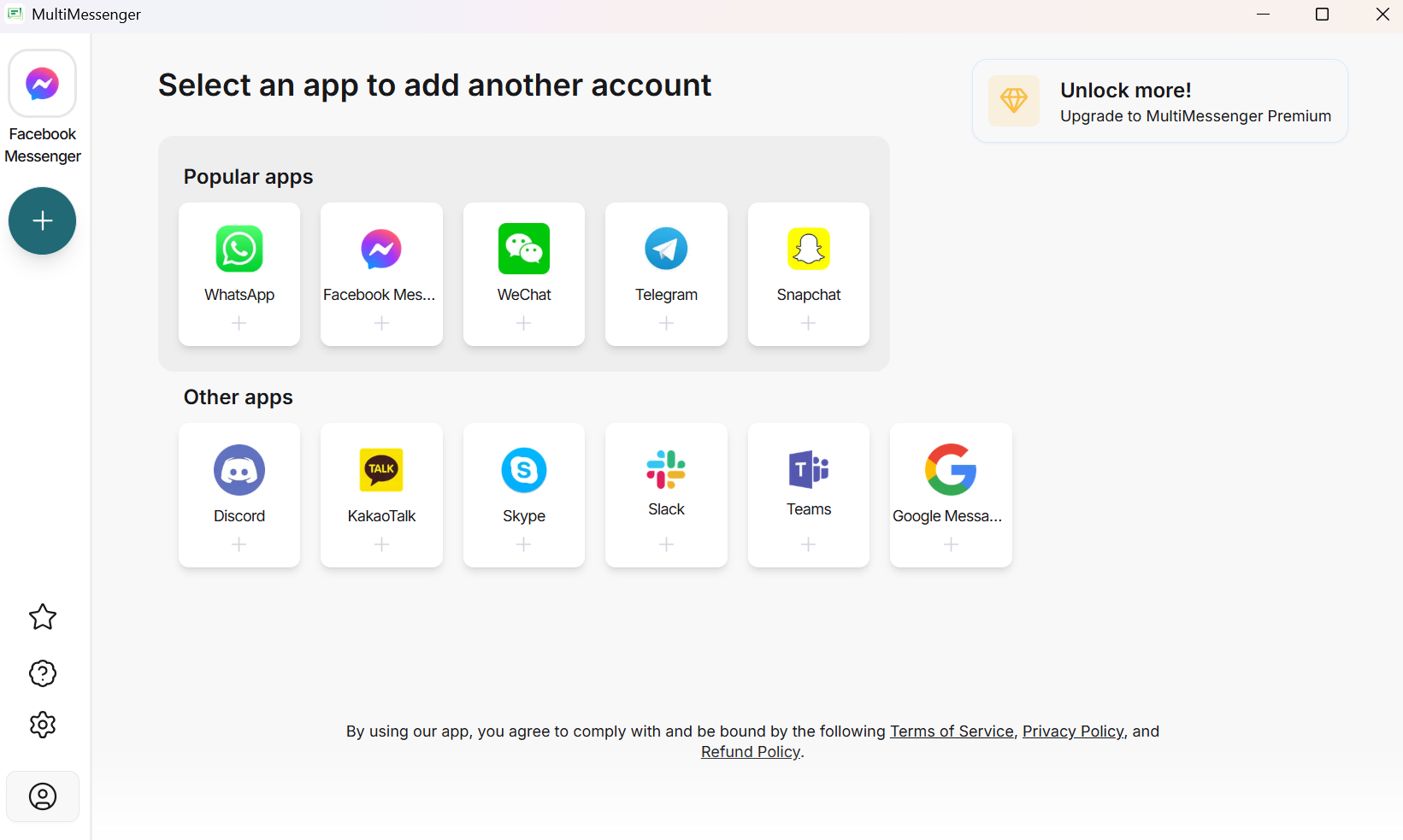Click the teal add account plus button
Image resolution: width=1403 pixels, height=840 pixels.
(42, 220)
